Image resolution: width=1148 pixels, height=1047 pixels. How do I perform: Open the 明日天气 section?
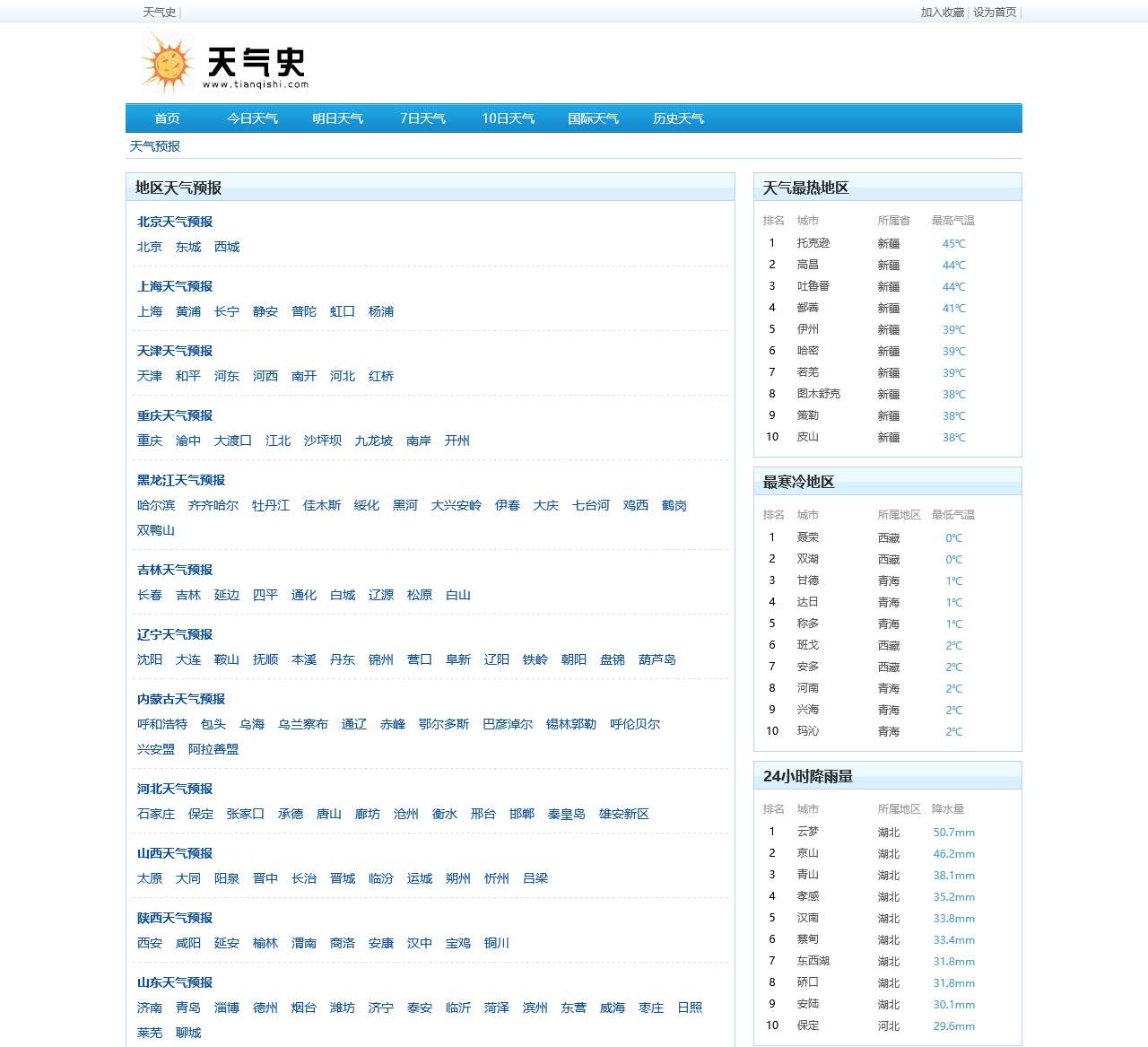coord(337,118)
